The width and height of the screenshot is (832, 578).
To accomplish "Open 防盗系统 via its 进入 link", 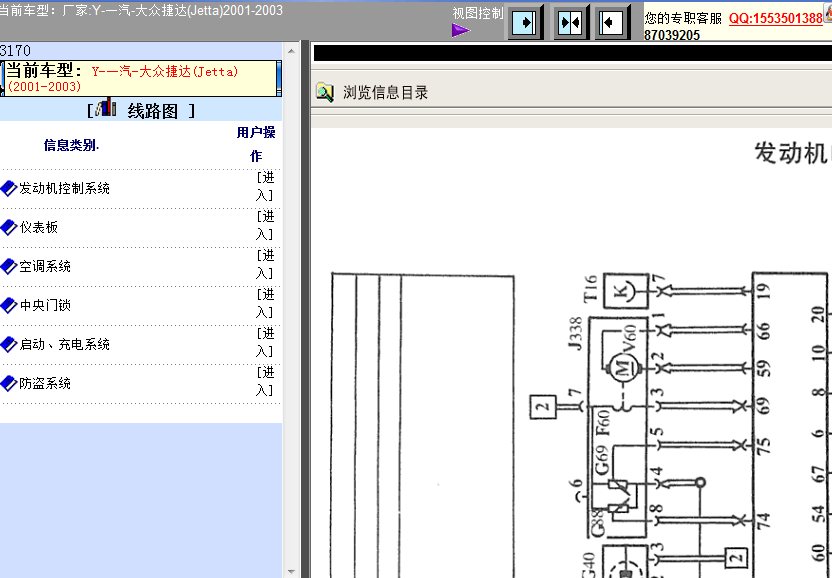I will pyautogui.click(x=265, y=382).
